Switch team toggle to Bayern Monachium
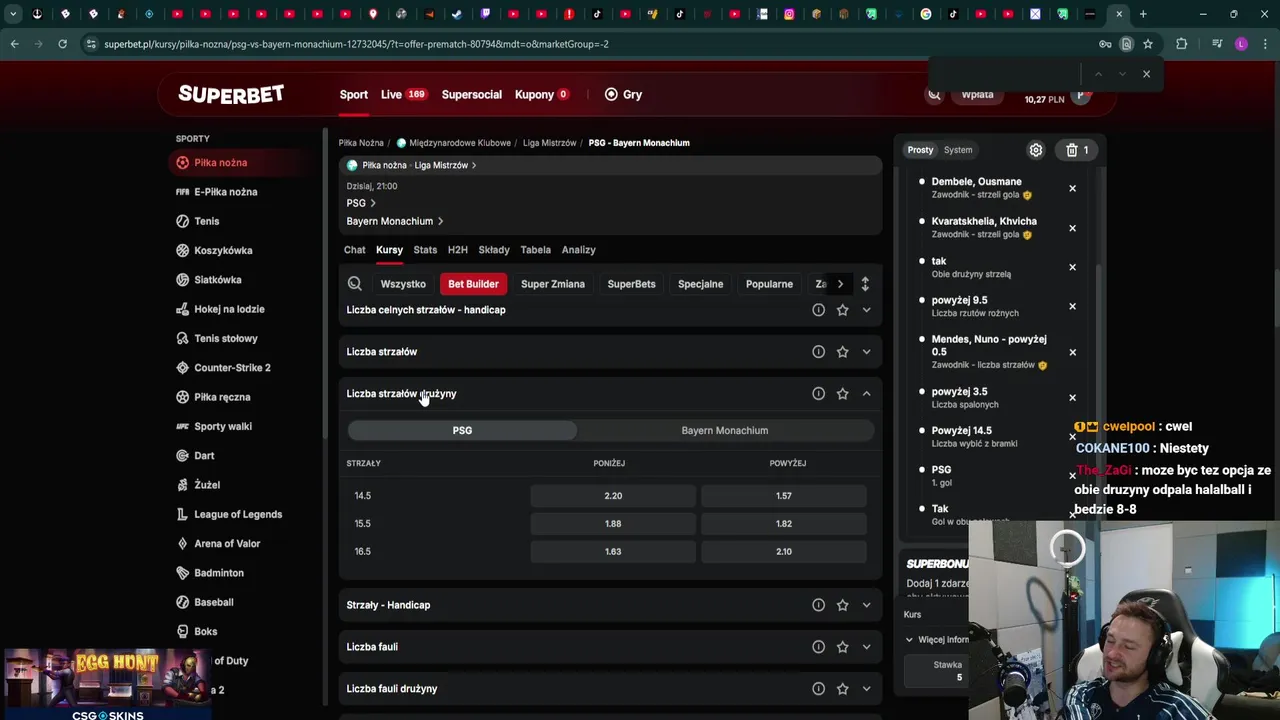Screen dimensions: 1280x720 tap(724, 430)
